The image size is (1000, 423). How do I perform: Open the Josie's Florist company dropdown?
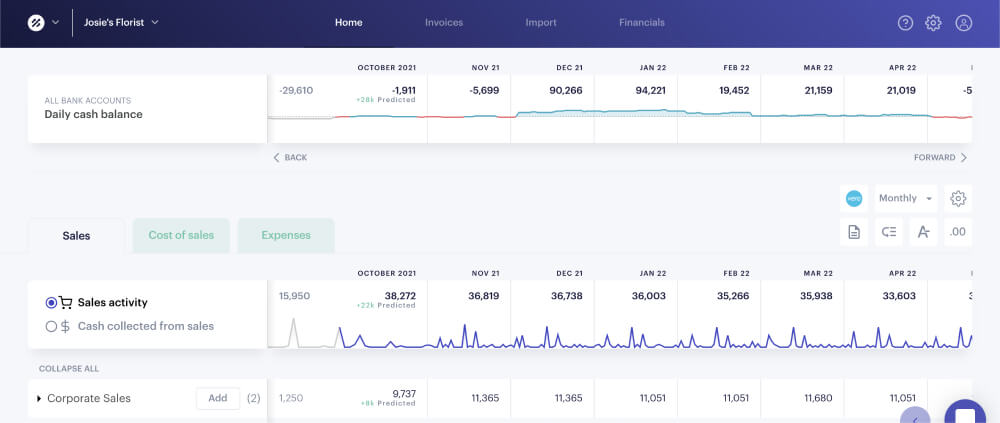coord(121,22)
